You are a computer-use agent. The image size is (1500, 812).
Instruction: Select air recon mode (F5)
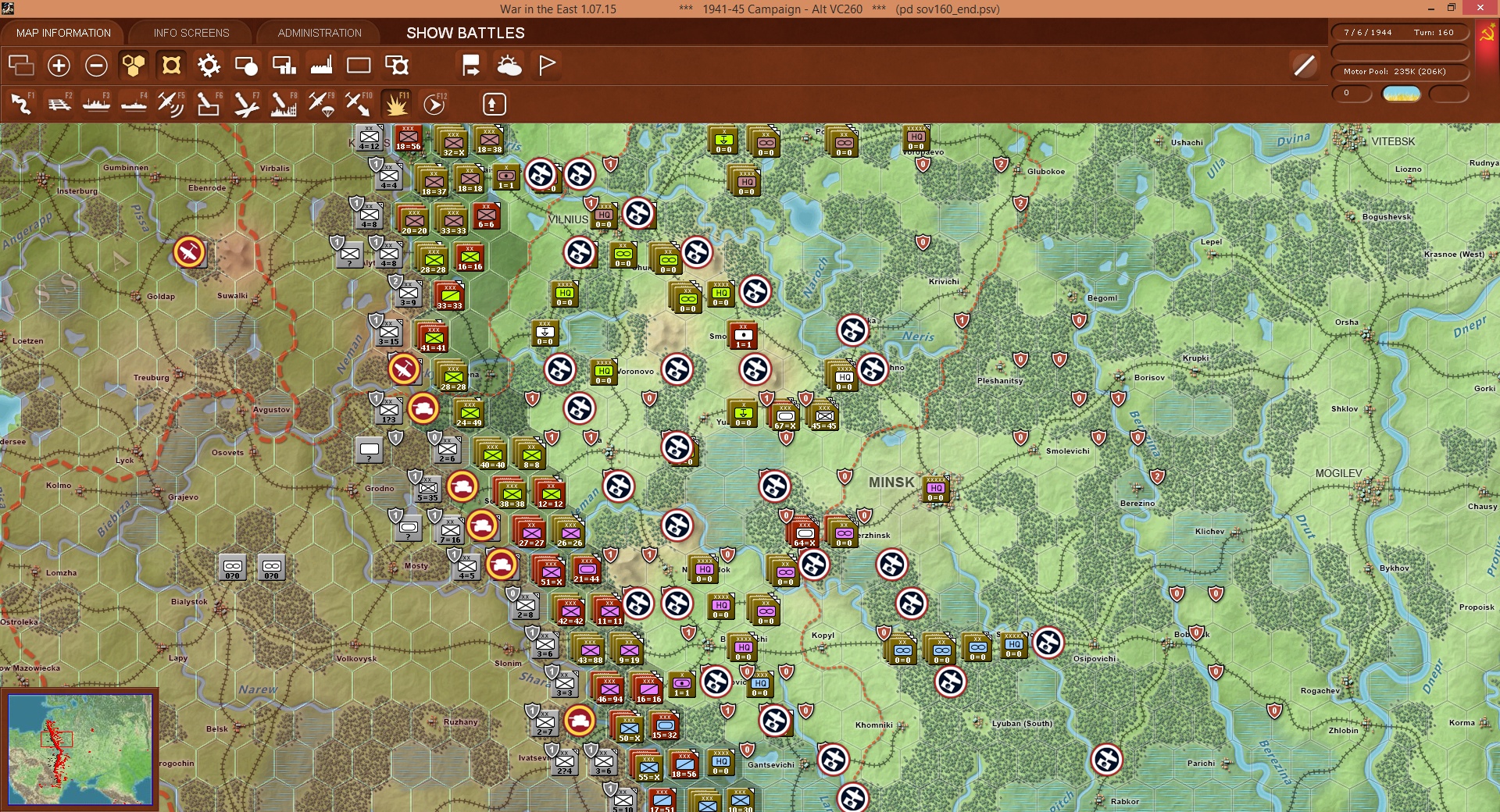[x=170, y=104]
